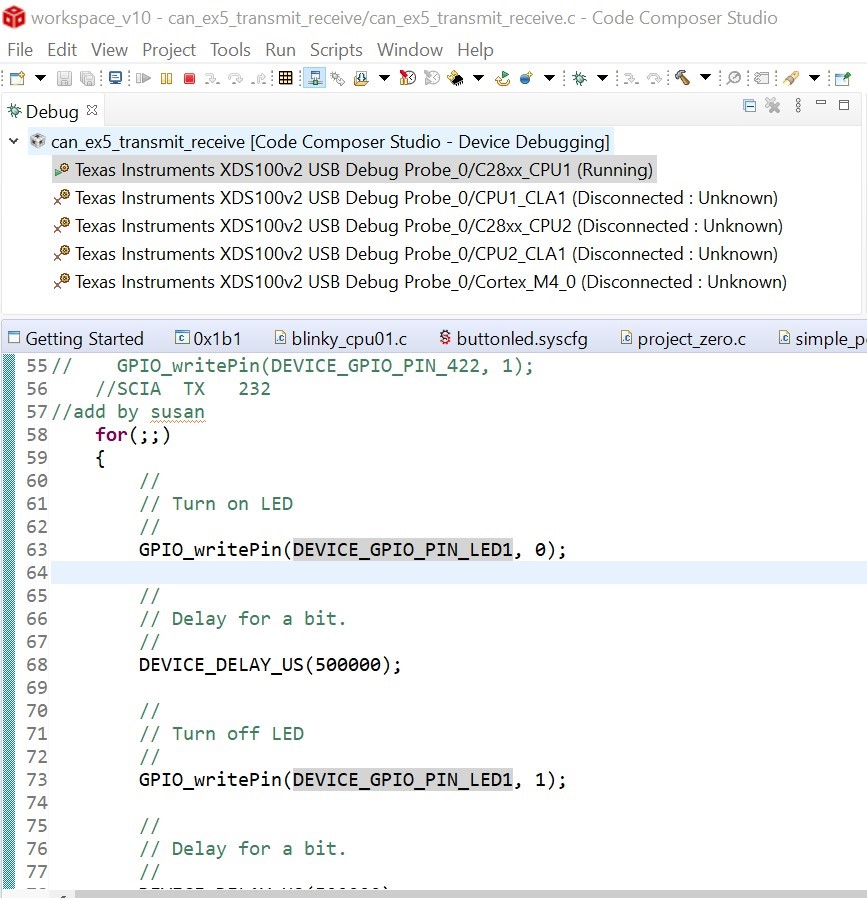Image resolution: width=867 pixels, height=898 pixels.
Task: Open the Tools menu
Action: (230, 50)
